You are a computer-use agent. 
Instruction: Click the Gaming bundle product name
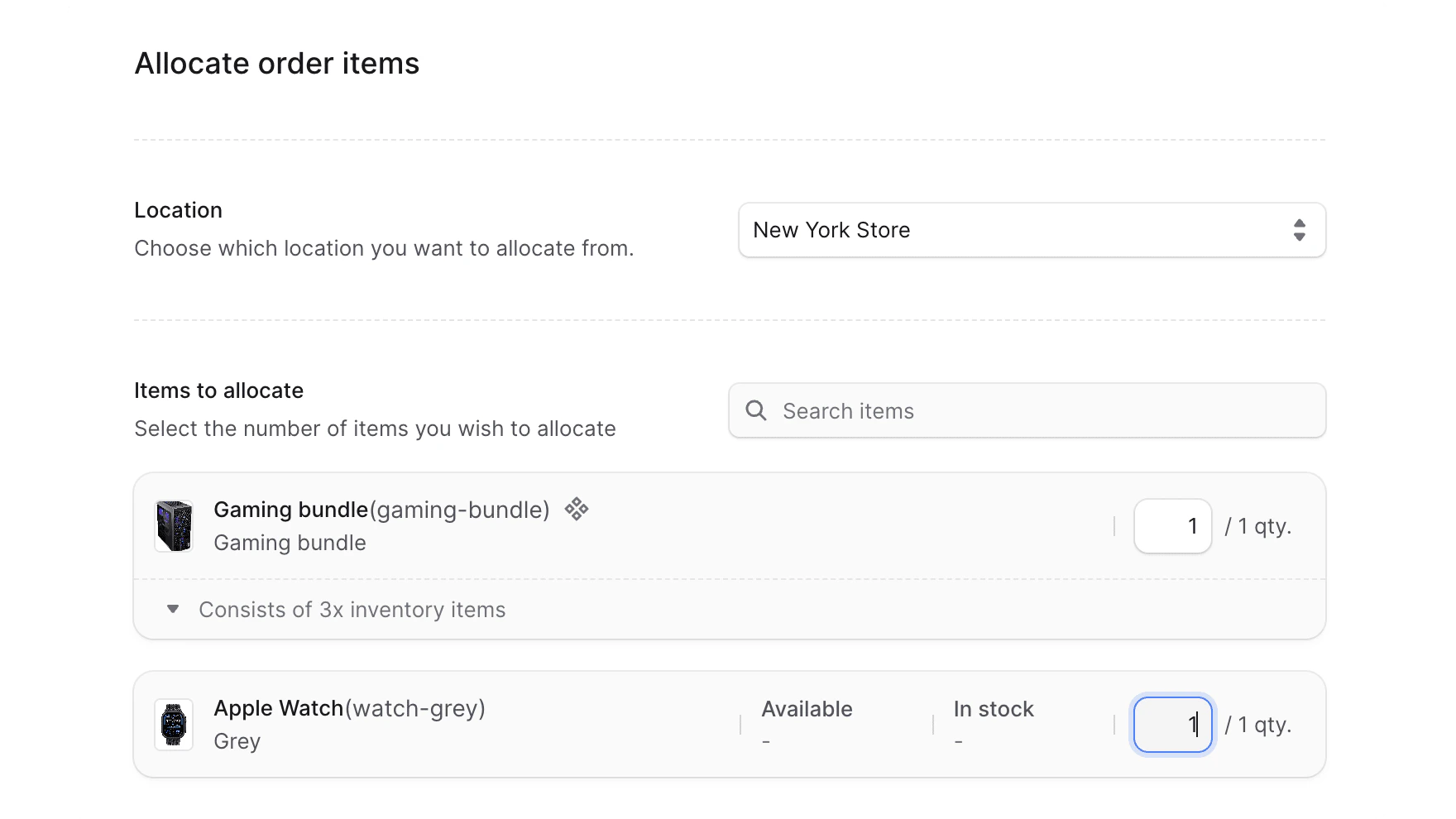[x=290, y=510]
